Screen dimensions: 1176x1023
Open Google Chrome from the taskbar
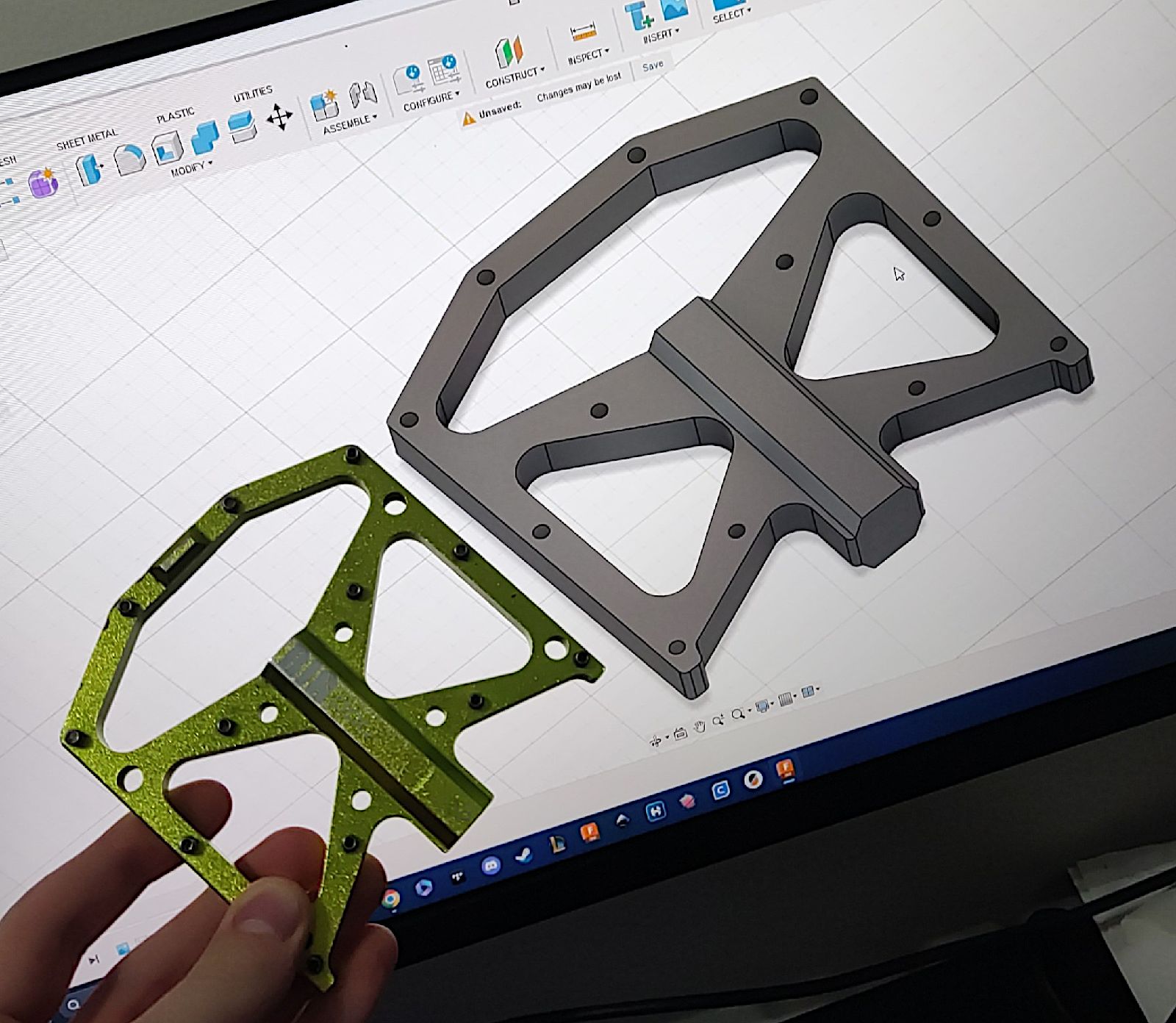point(391,898)
